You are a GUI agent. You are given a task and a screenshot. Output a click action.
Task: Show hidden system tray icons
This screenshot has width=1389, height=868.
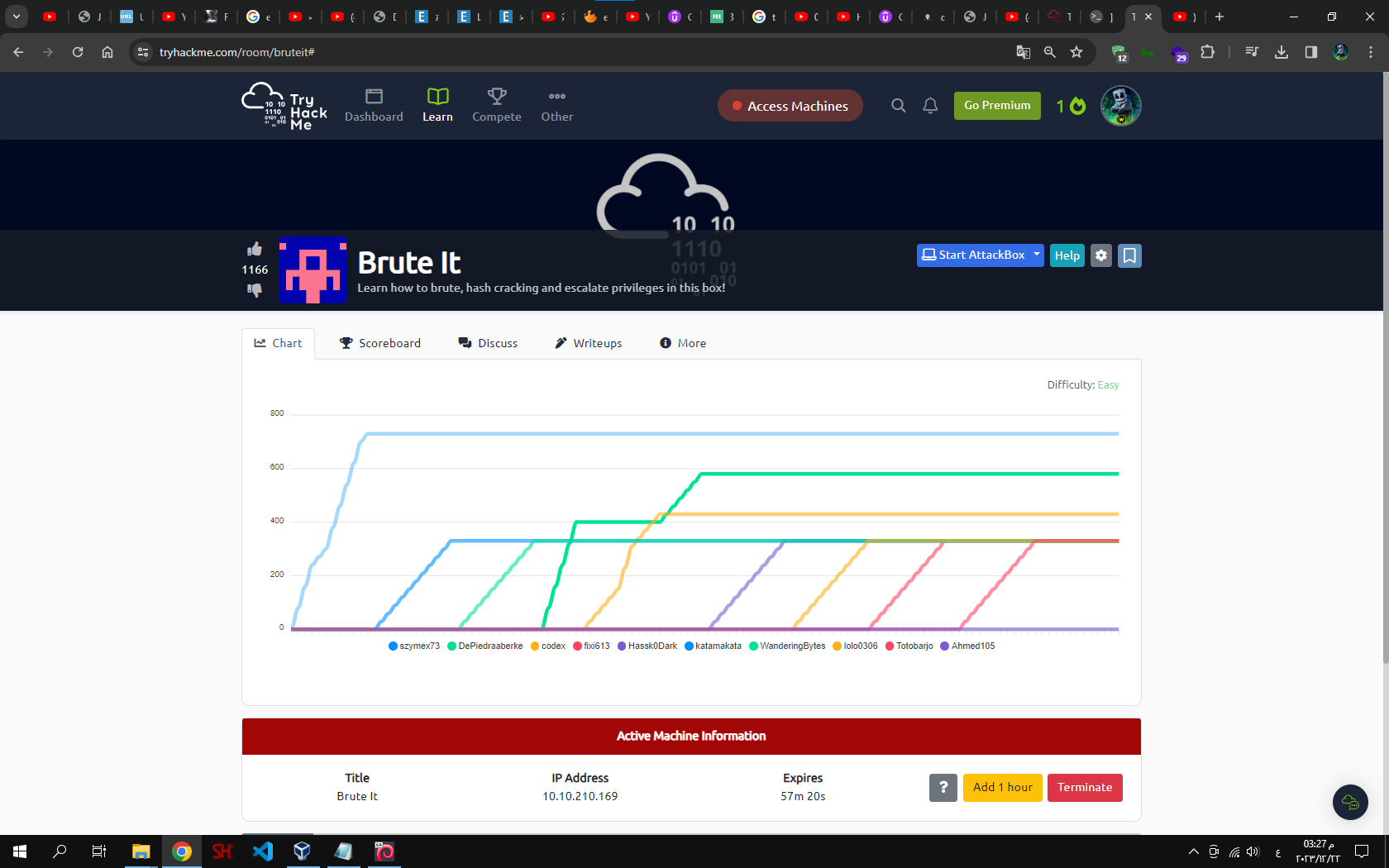pyautogui.click(x=1193, y=851)
